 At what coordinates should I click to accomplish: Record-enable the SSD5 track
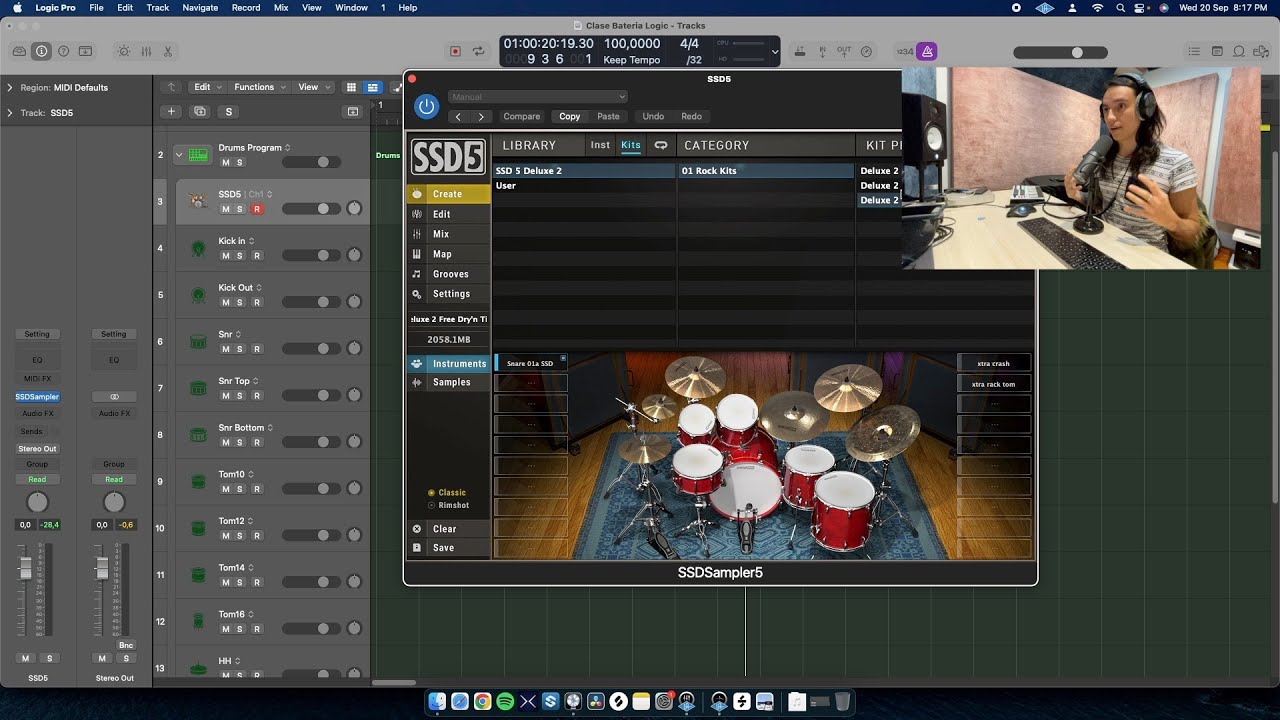257,209
